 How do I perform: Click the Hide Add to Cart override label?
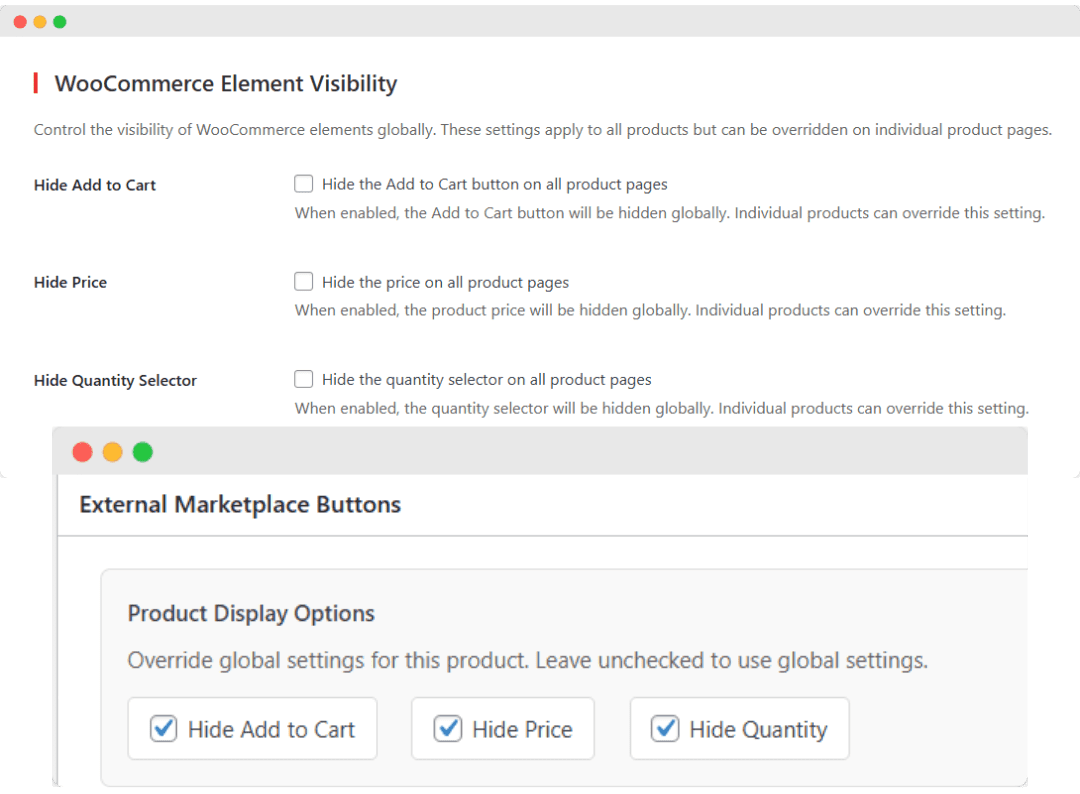(270, 729)
